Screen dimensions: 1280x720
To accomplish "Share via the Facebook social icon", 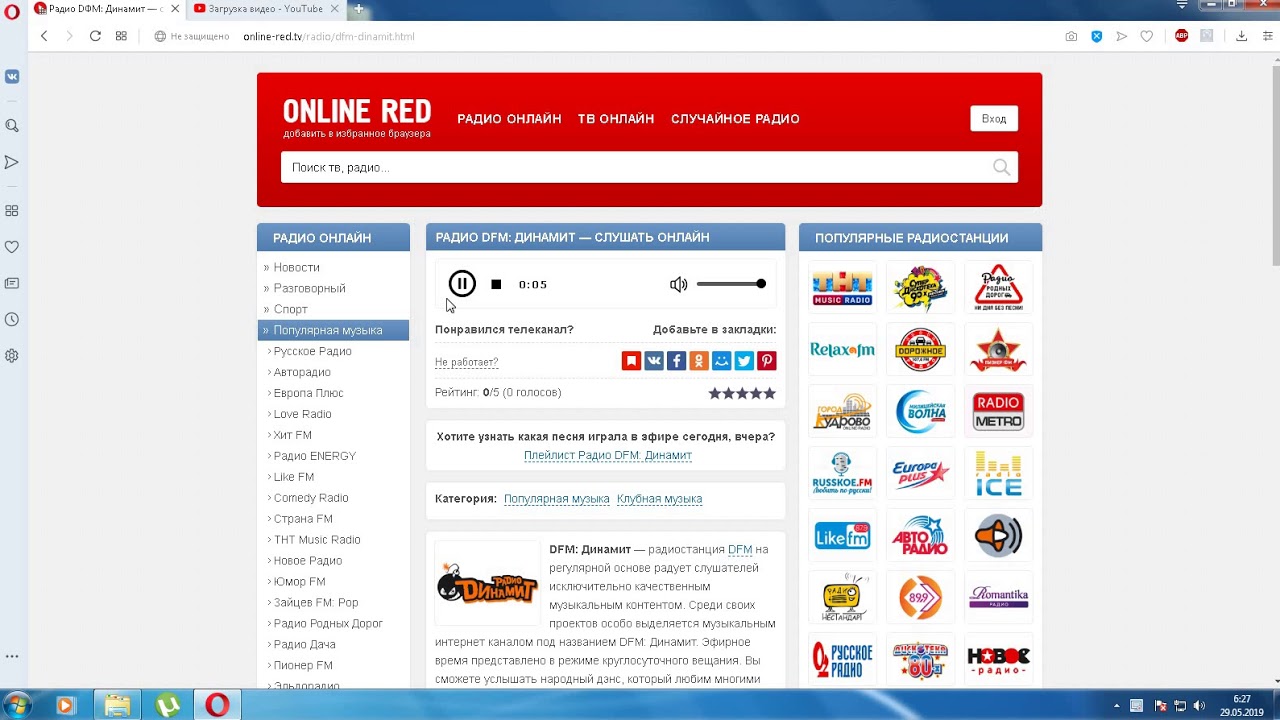I will click(676, 361).
